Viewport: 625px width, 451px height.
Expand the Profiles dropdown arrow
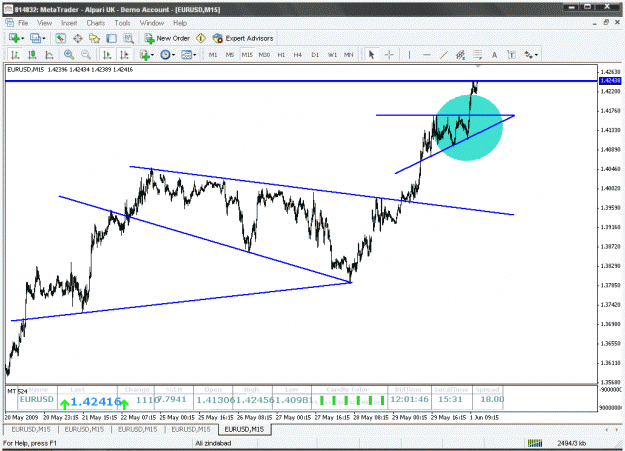pos(44,38)
